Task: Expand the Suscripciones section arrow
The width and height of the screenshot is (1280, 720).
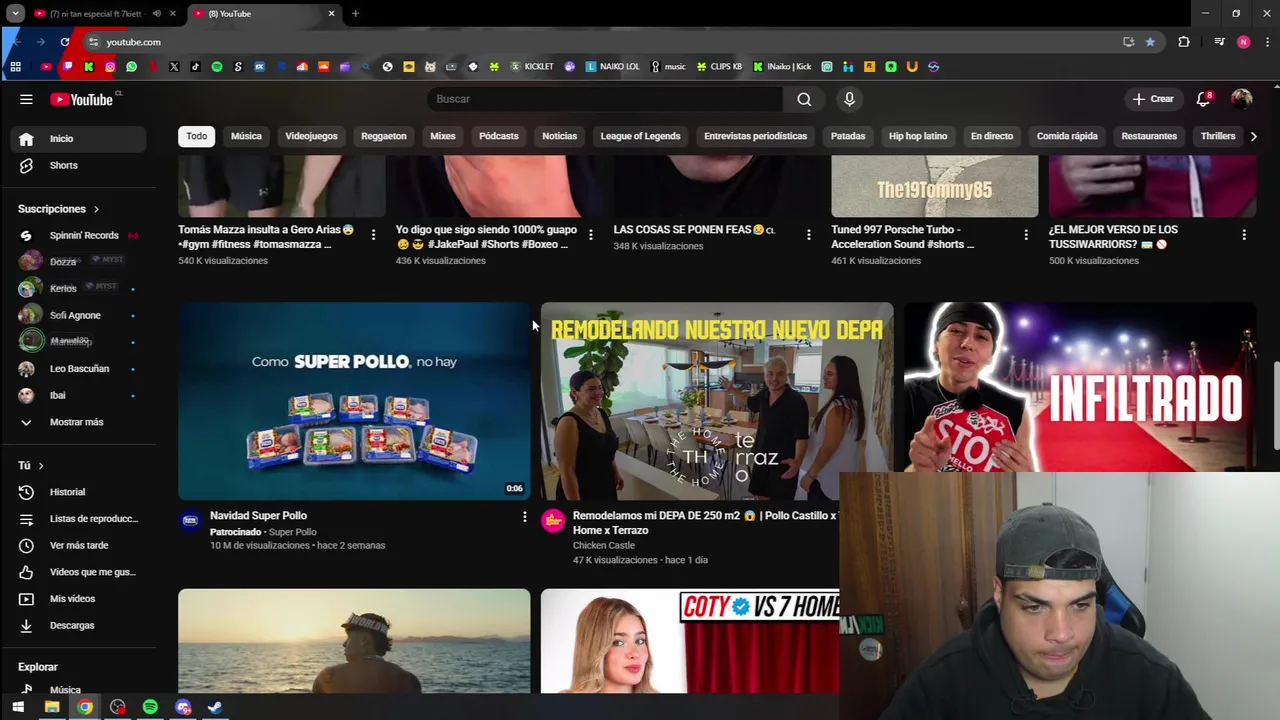Action: coord(96,209)
